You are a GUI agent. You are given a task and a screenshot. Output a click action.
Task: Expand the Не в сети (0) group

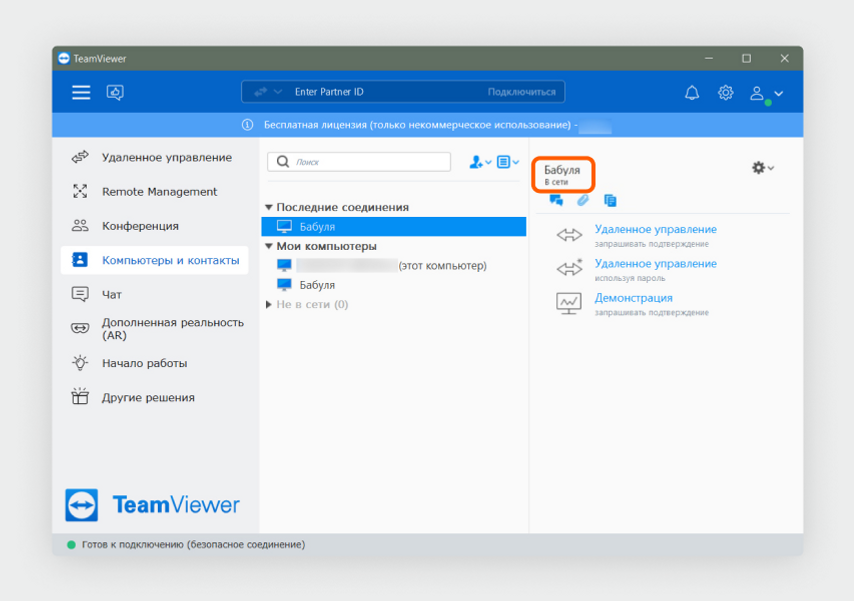(x=269, y=305)
